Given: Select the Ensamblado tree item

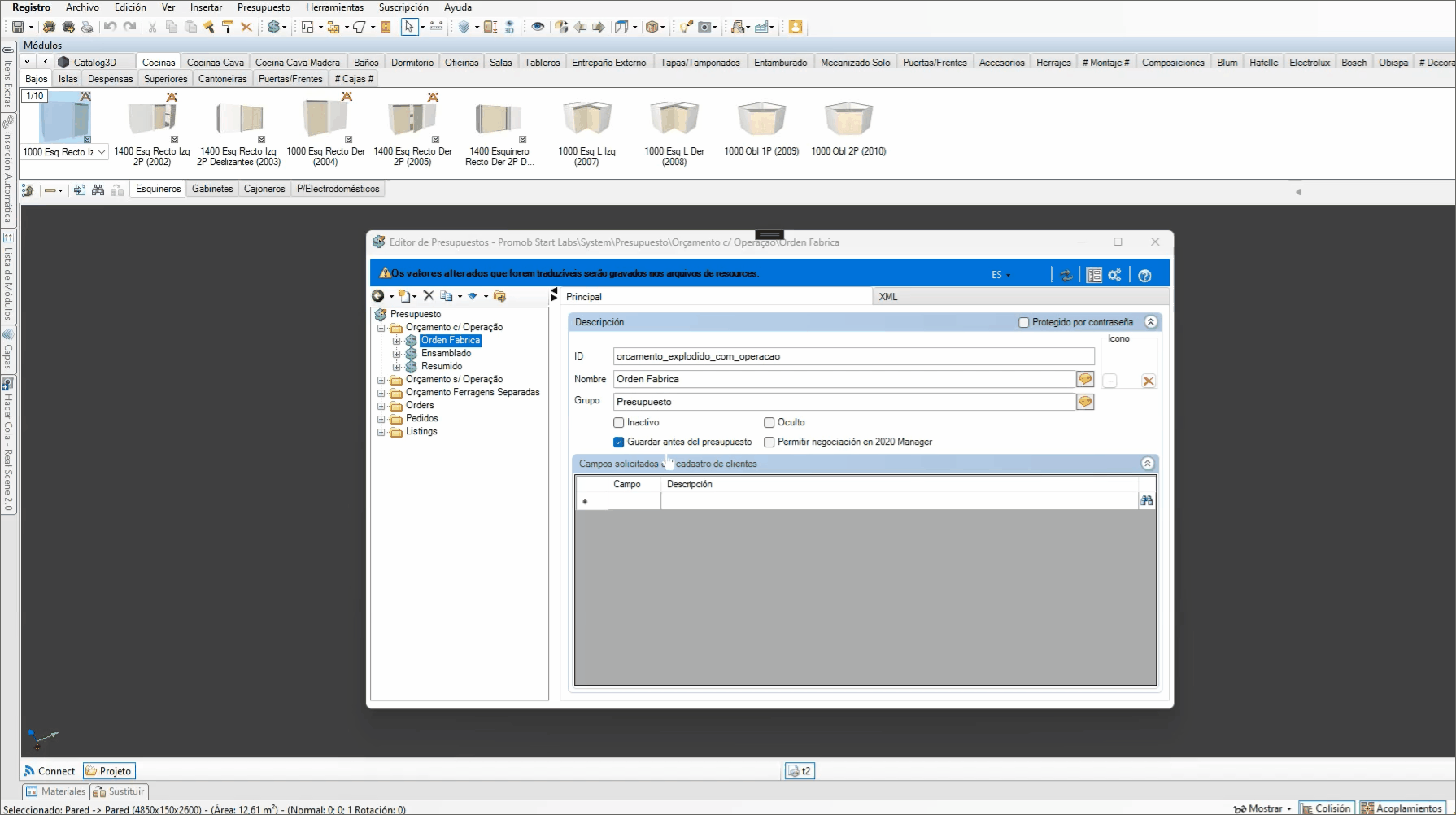Looking at the screenshot, I should (446, 354).
